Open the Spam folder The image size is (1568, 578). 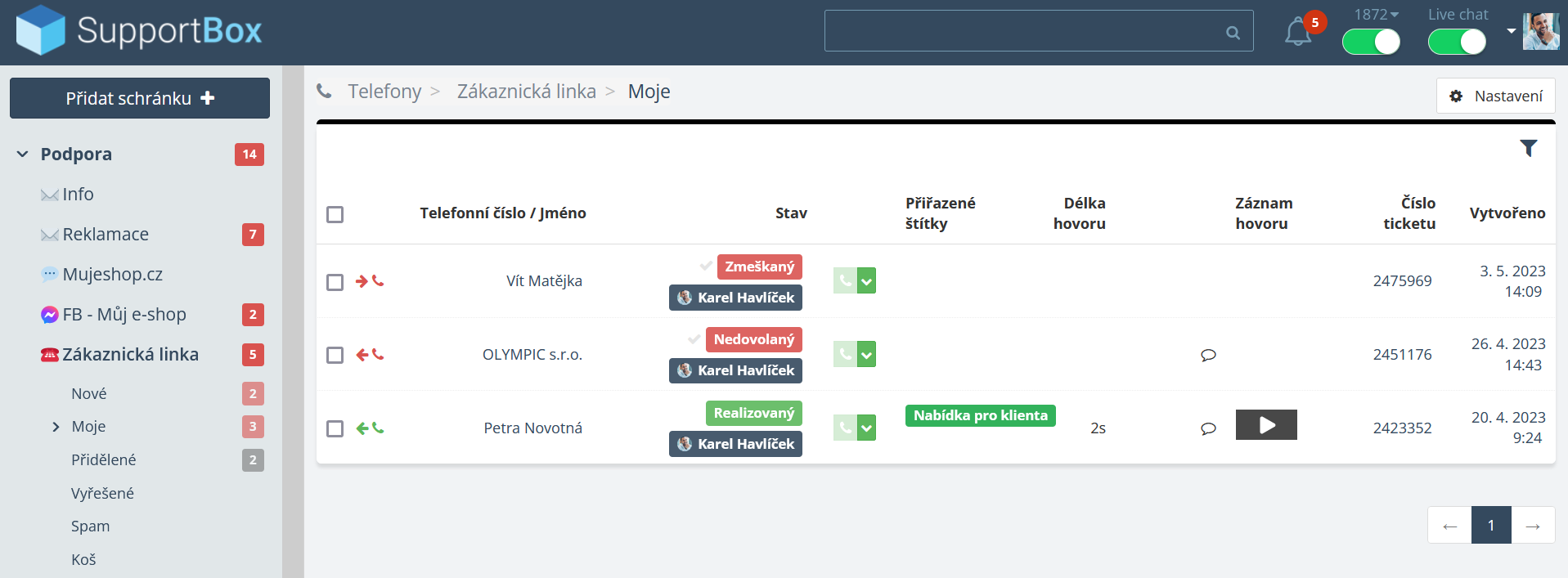tap(90, 526)
